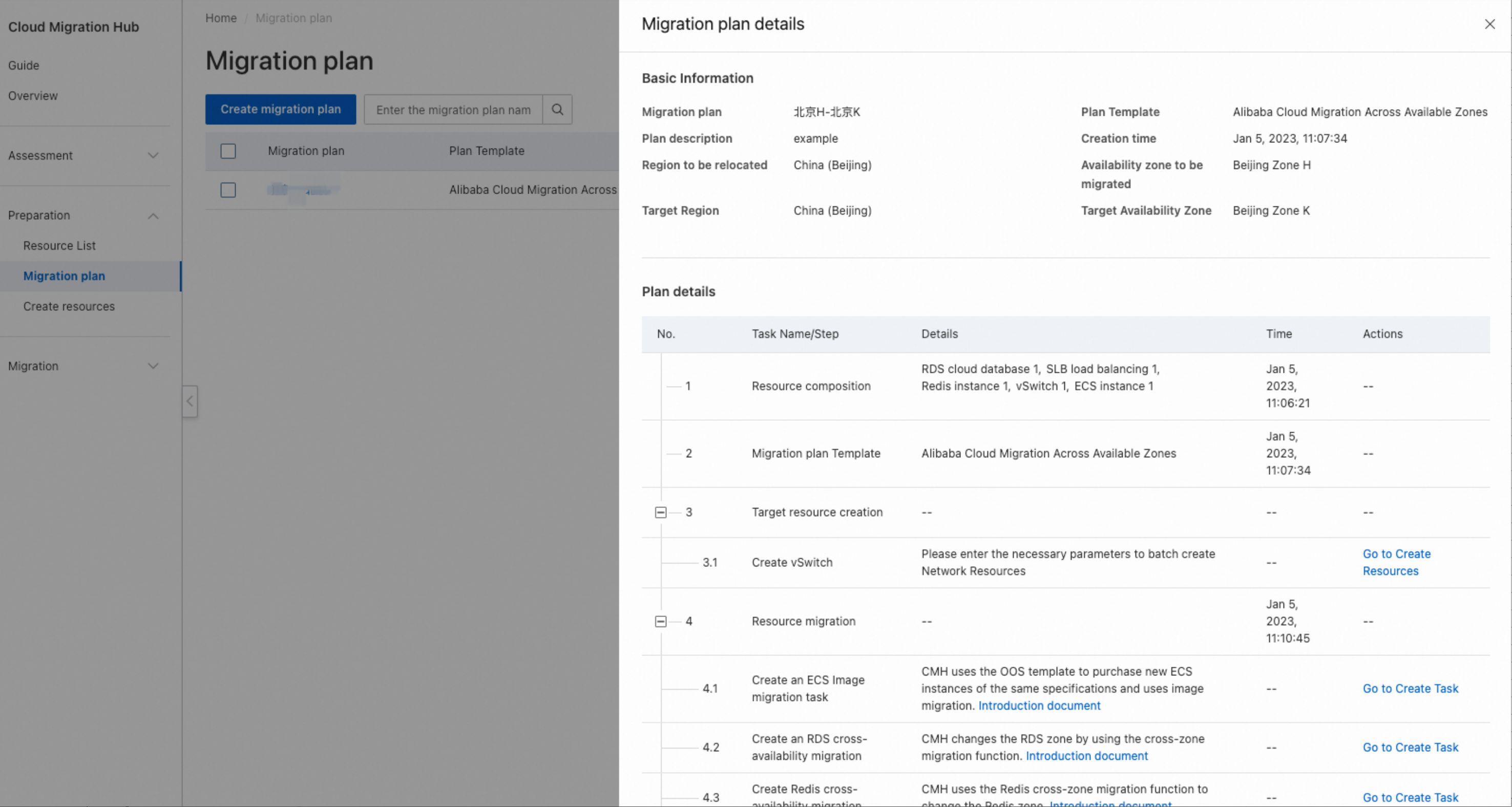Click the Beijing Zone K value

1271,210
